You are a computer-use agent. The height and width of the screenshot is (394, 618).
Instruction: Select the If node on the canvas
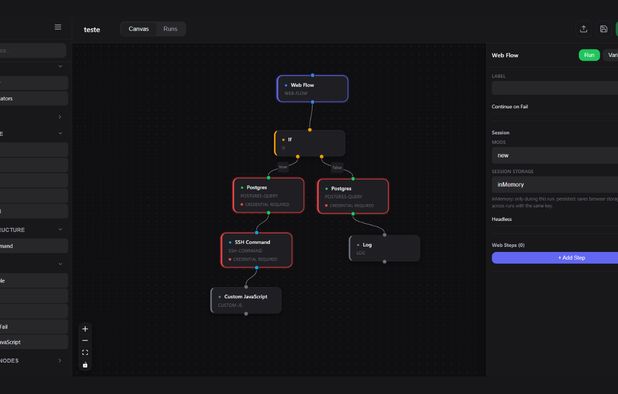click(x=310, y=143)
